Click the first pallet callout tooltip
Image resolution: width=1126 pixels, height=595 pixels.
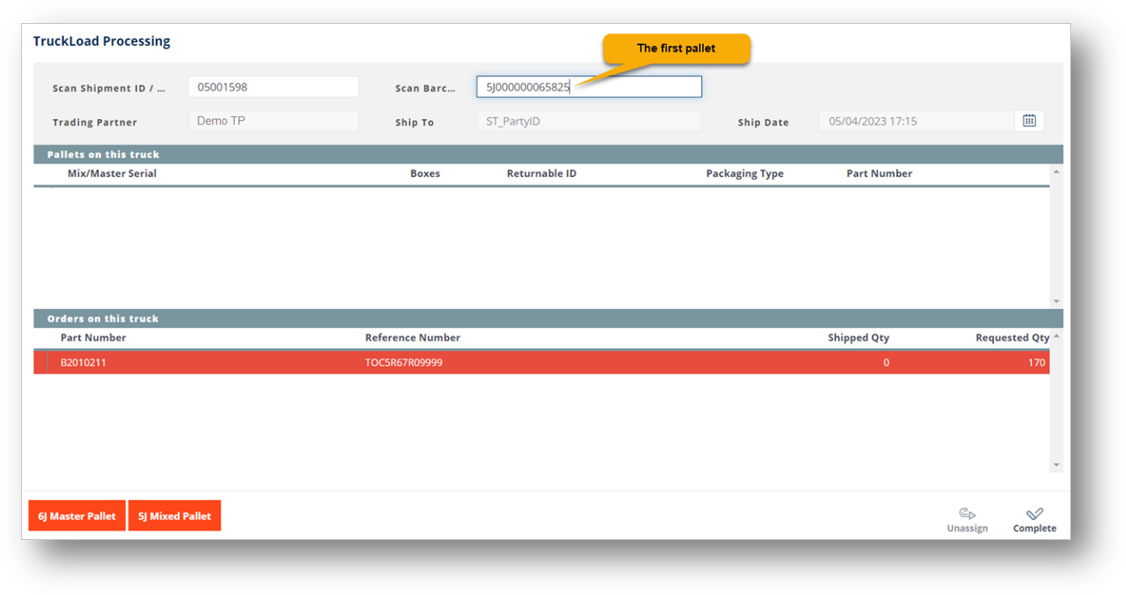(676, 47)
